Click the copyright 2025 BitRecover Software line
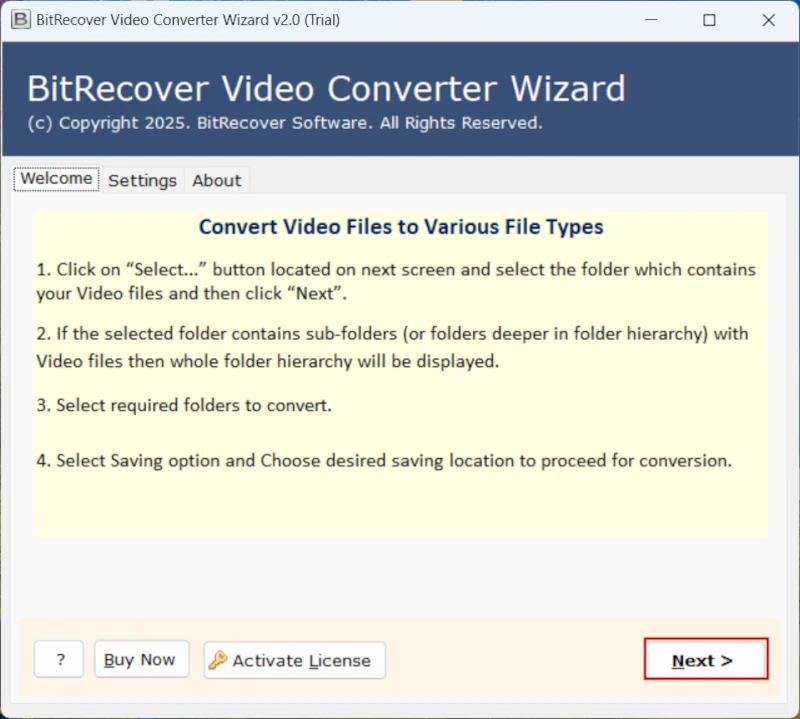This screenshot has width=800, height=719. pyautogui.click(x=285, y=123)
